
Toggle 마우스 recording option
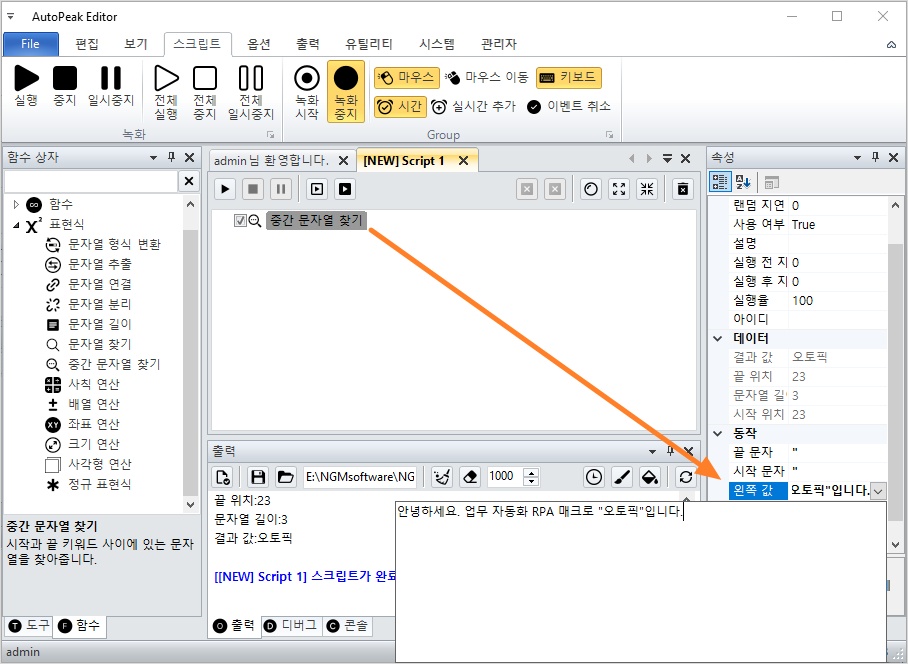(x=407, y=77)
